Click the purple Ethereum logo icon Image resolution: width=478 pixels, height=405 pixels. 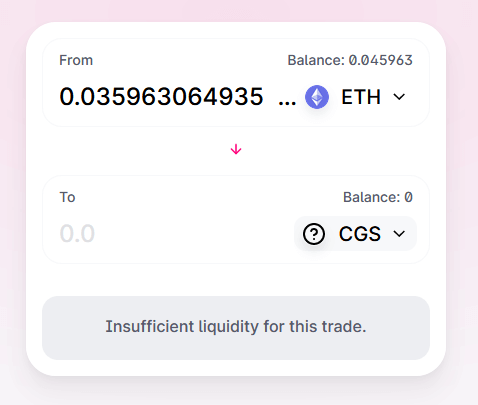coord(317,97)
